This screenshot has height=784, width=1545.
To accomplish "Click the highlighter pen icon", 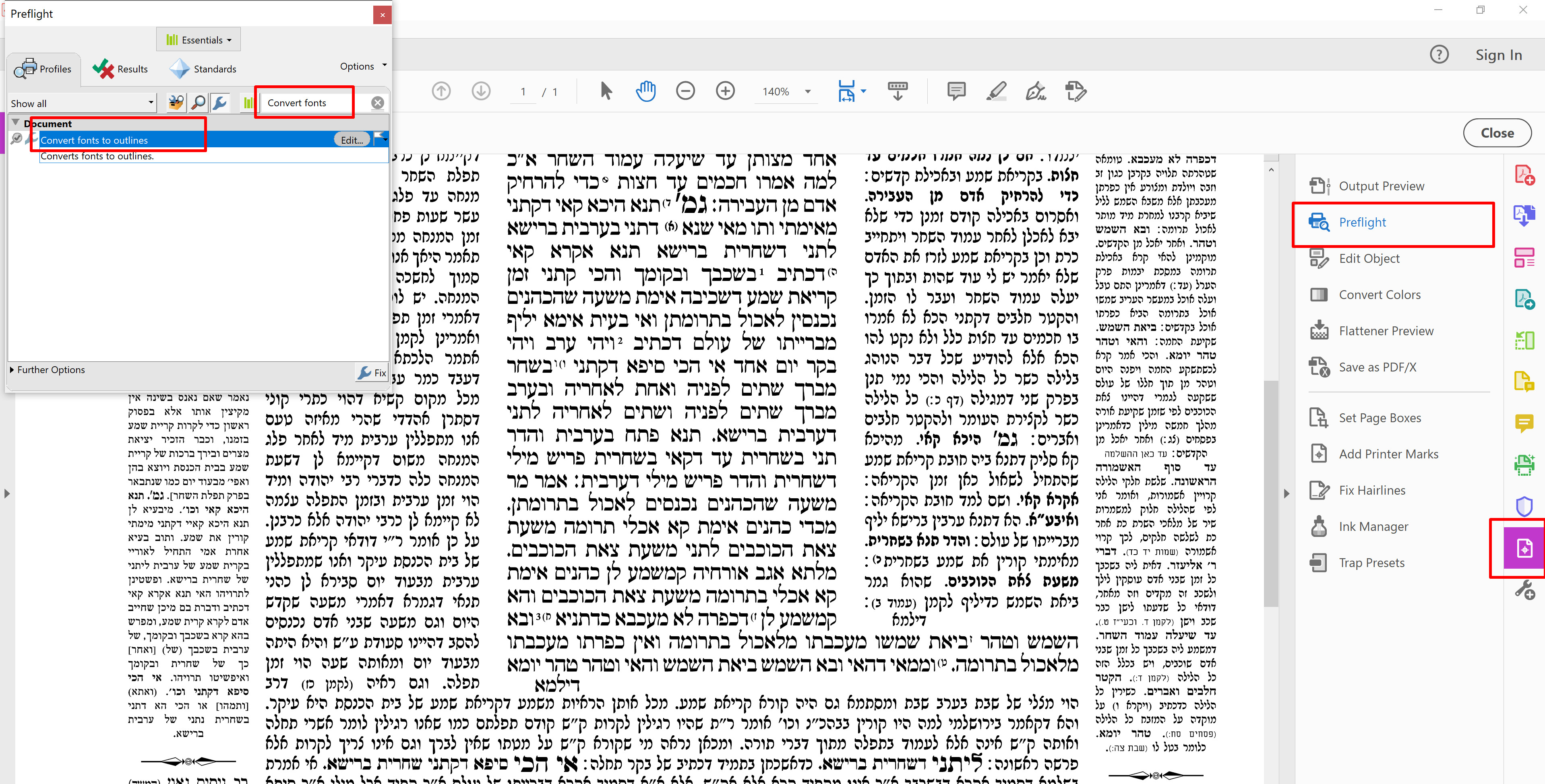I will coord(996,91).
